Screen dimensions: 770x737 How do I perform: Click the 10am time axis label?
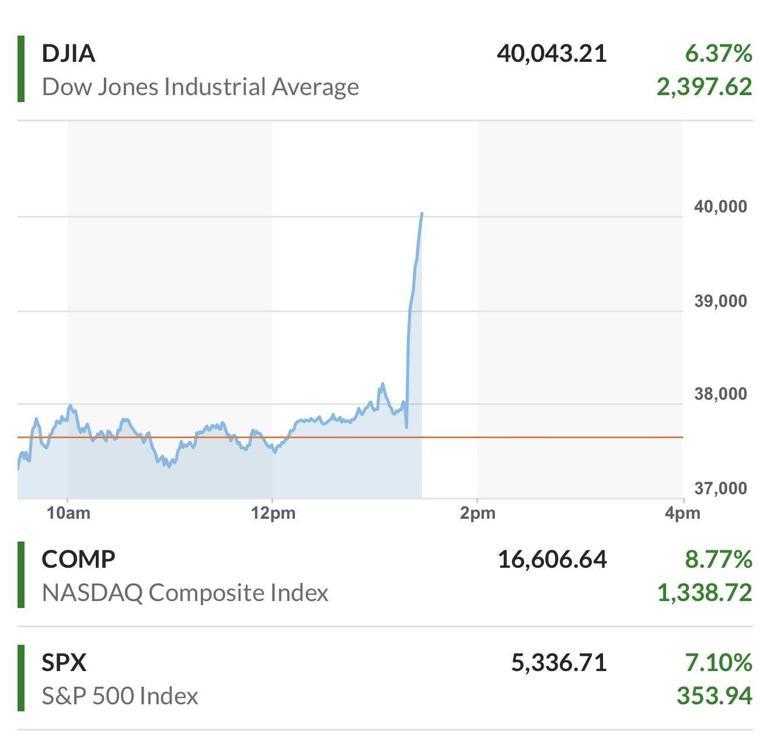68,513
